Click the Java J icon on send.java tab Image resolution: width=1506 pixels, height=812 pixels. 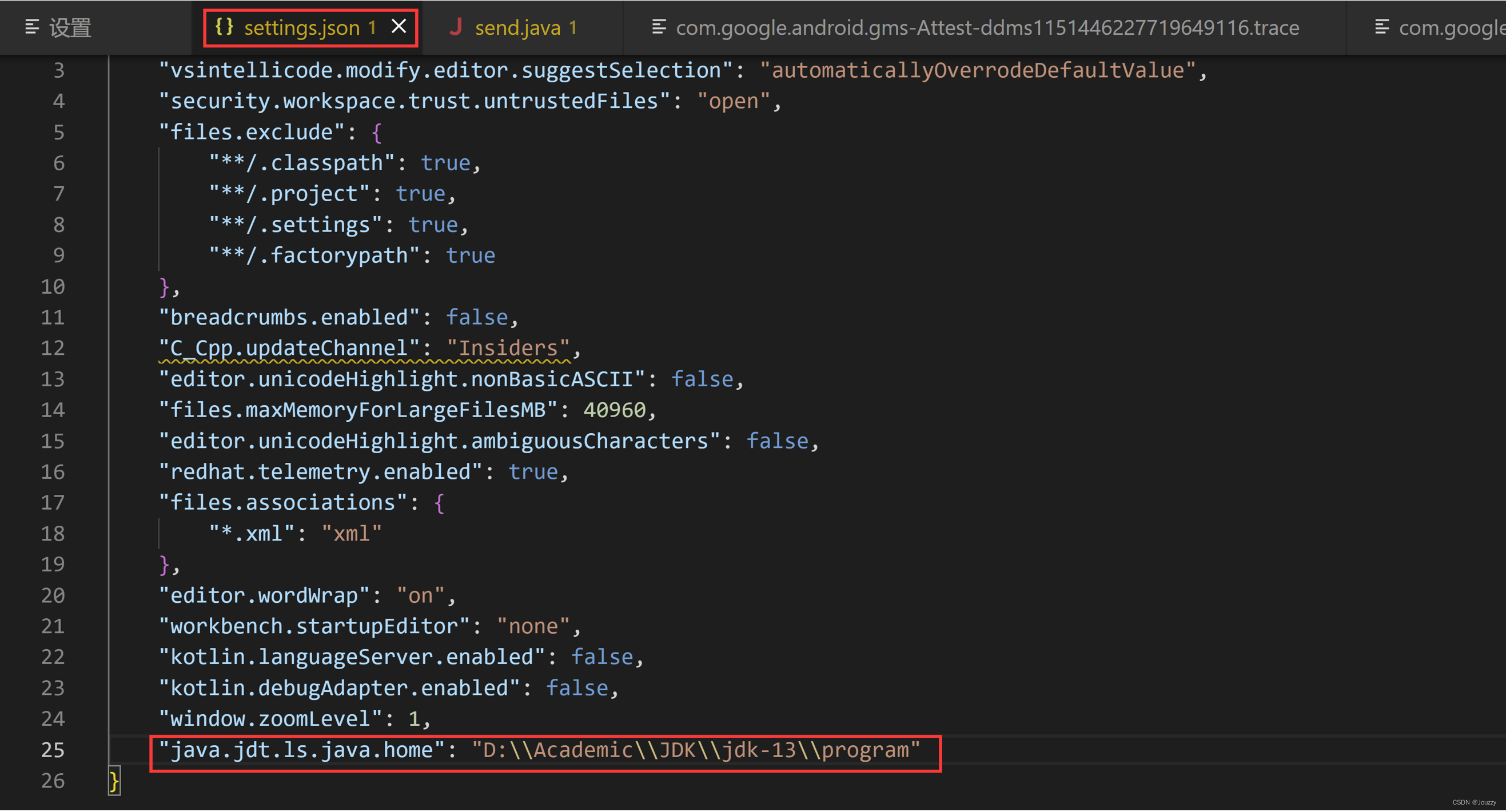(456, 27)
